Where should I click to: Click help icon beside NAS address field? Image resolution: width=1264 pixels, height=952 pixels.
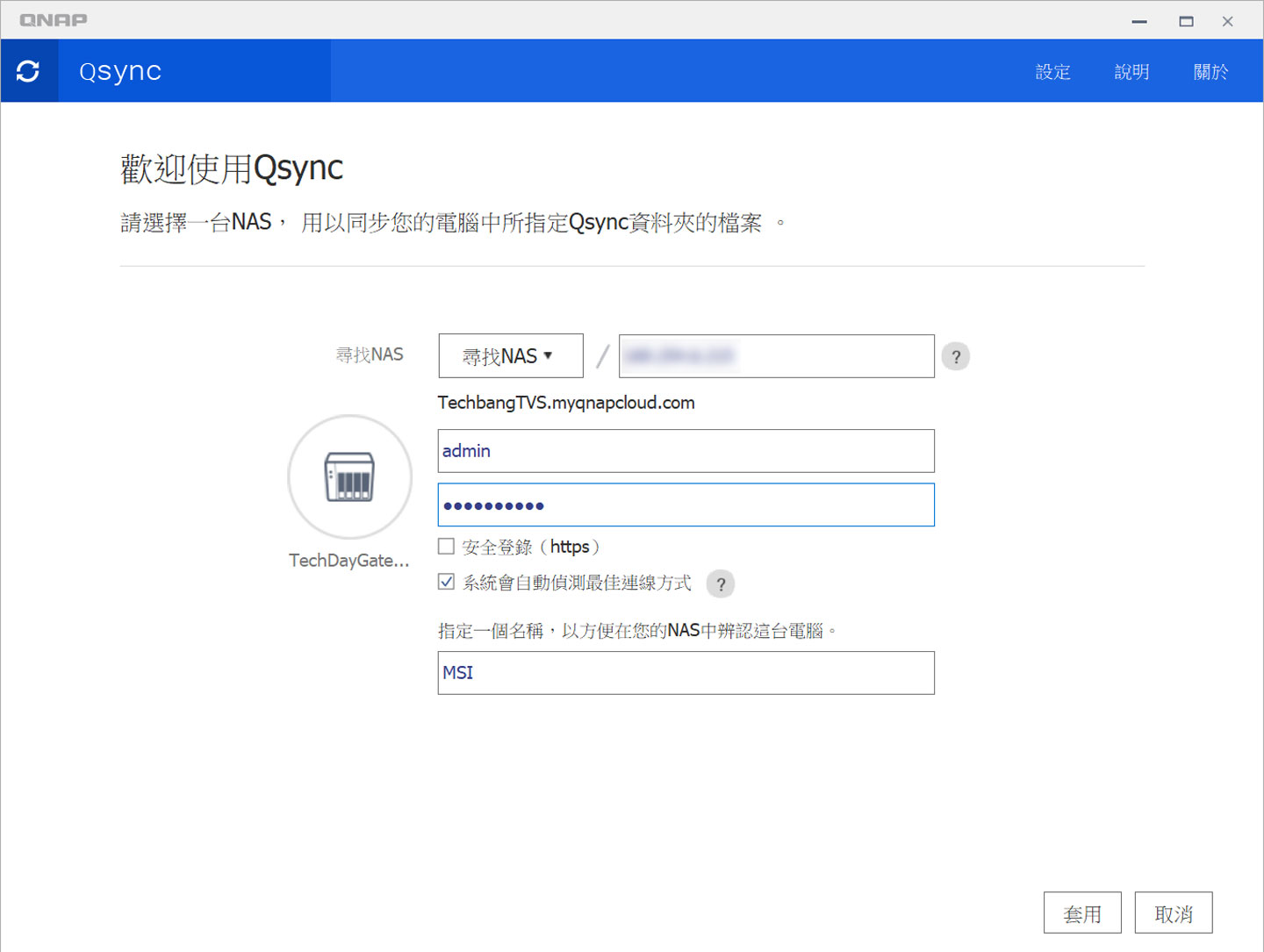click(x=955, y=357)
